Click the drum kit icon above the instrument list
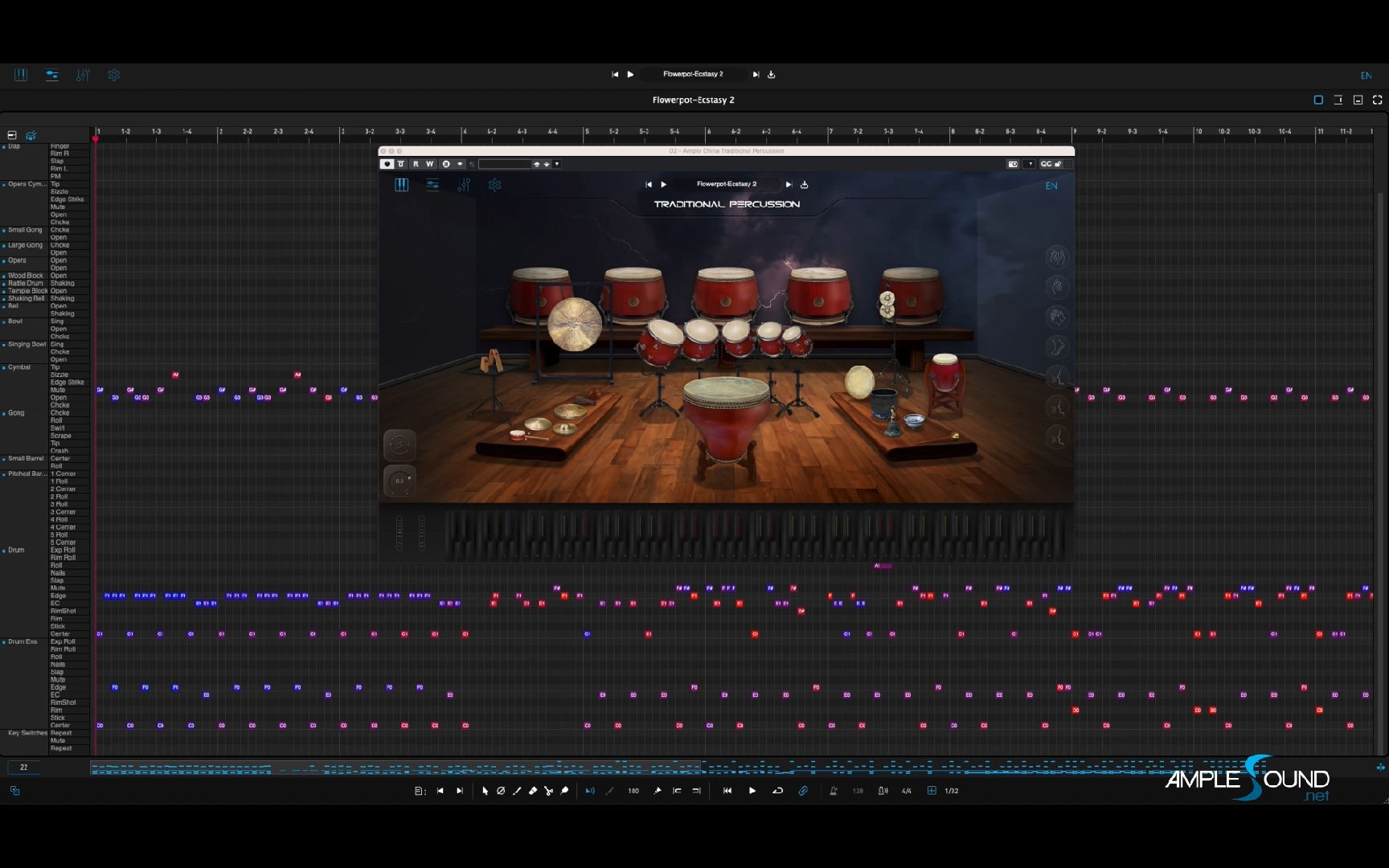Viewport: 1389px width, 868px height. (x=31, y=135)
